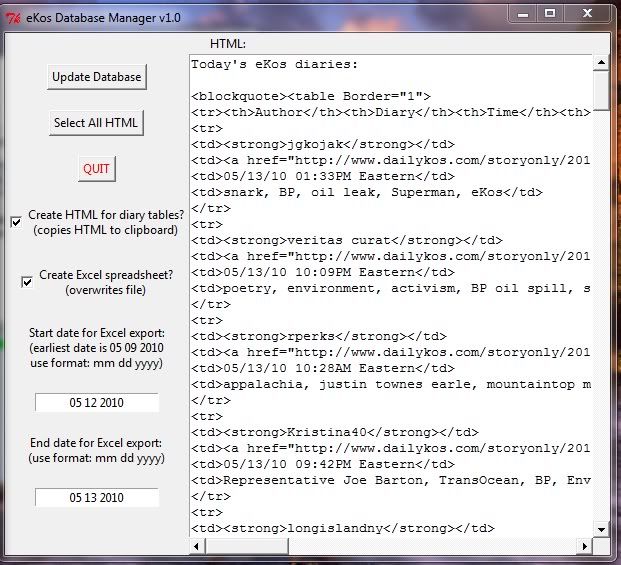Viewport: 621px width, 565px height.
Task: Click the horizontal scrollbar thumb
Action: click(x=247, y=546)
